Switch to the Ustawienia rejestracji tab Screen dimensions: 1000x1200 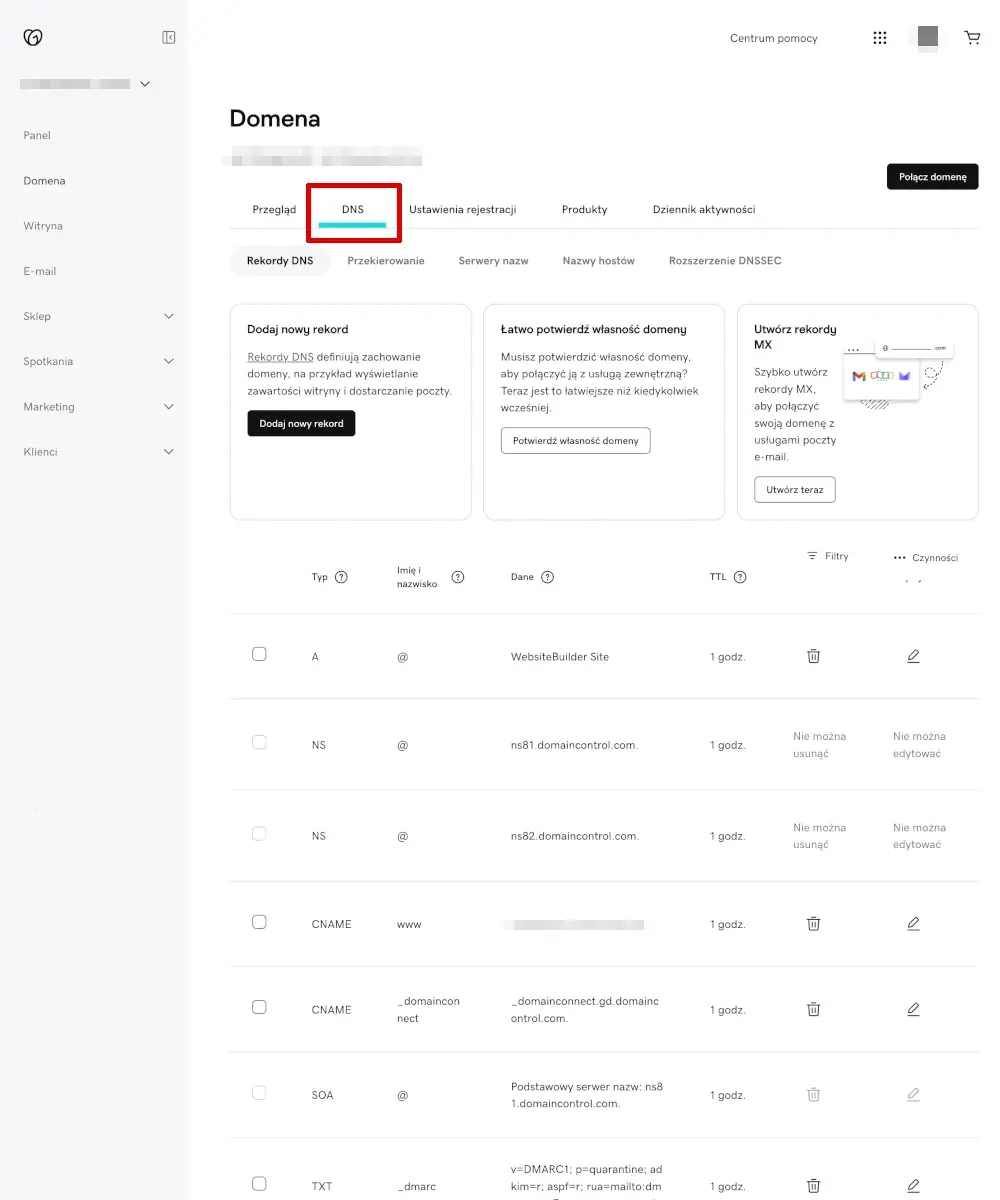pos(463,210)
